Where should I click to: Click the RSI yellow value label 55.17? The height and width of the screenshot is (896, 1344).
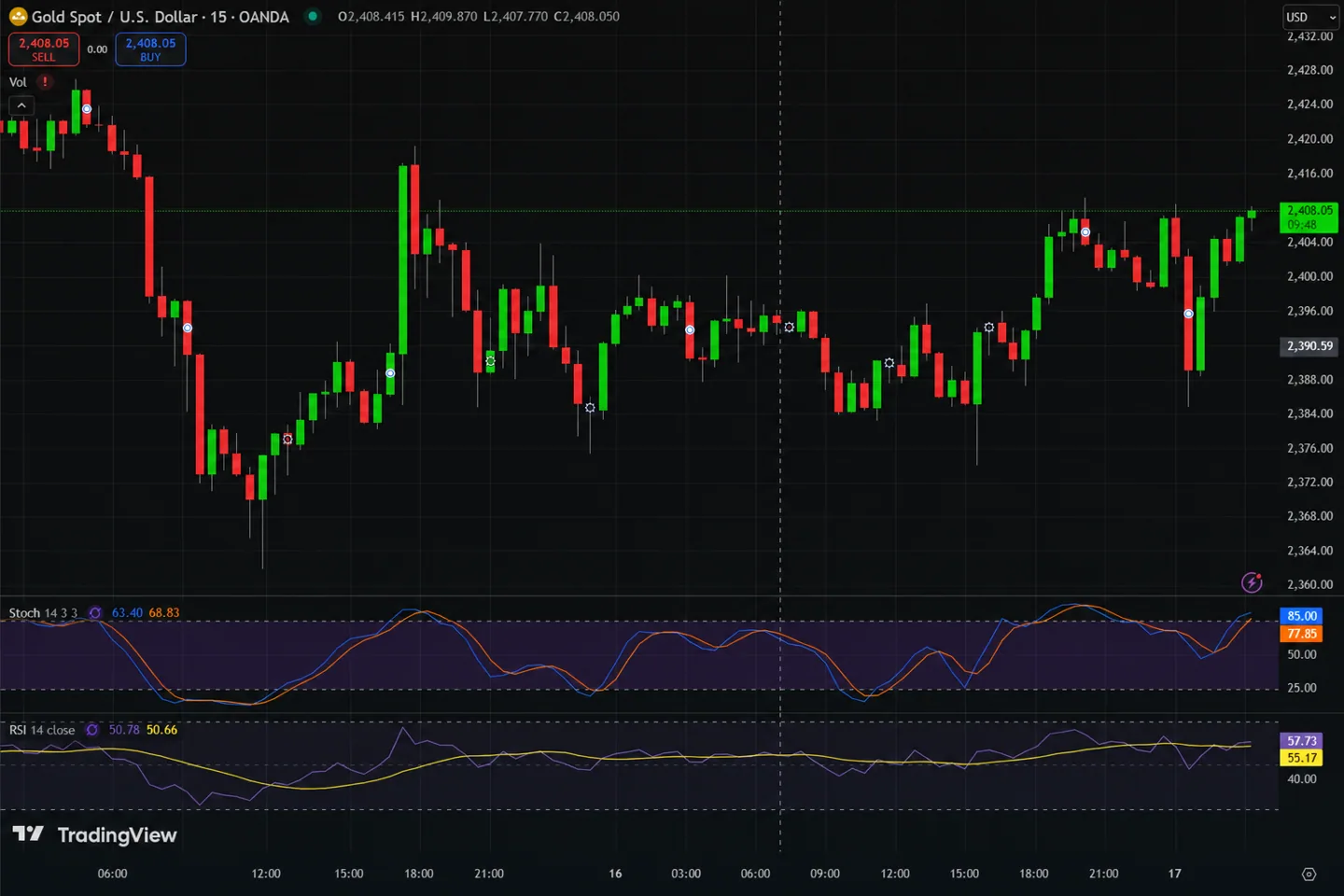point(1302,758)
